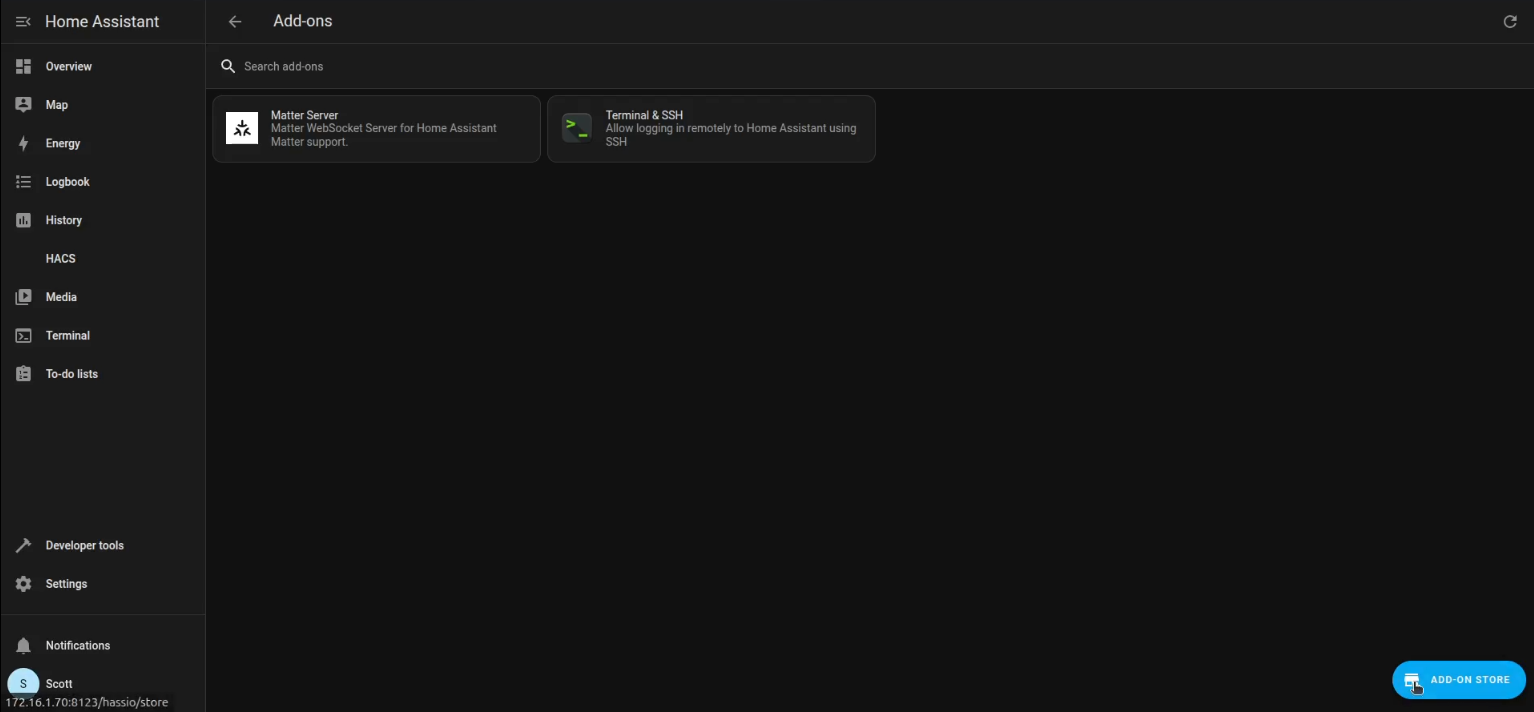Viewport: 1534px width, 712px height.
Task: Click the Map icon in the sidebar
Action: click(x=23, y=104)
